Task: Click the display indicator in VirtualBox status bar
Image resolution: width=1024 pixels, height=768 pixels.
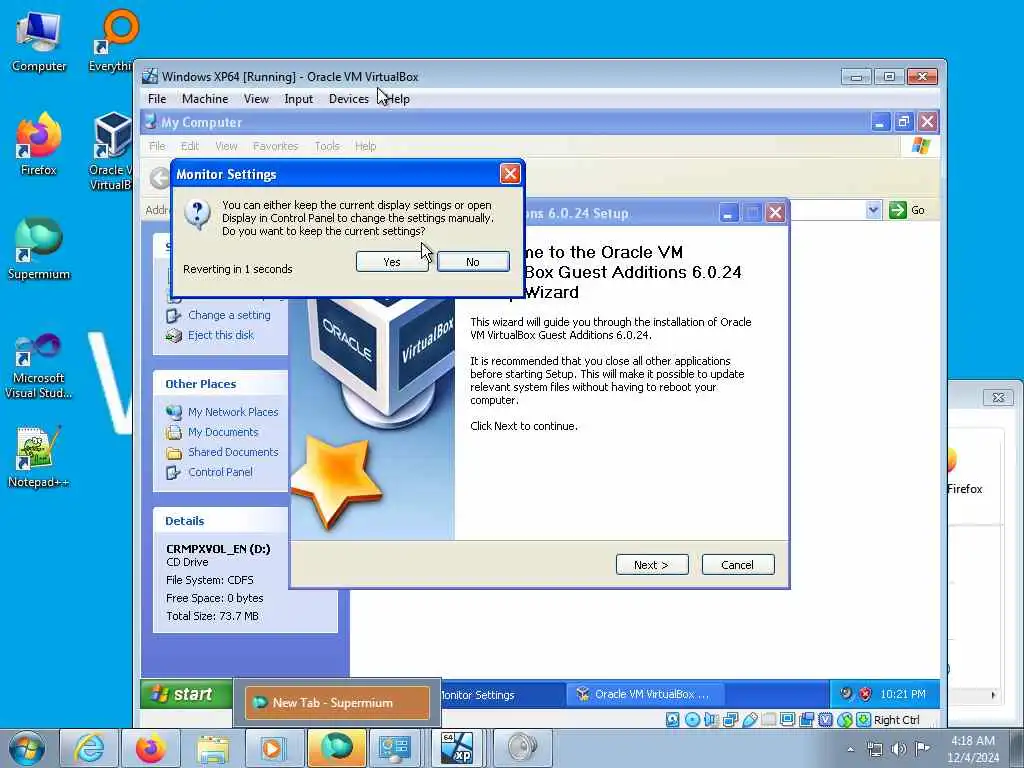Action: (x=788, y=720)
